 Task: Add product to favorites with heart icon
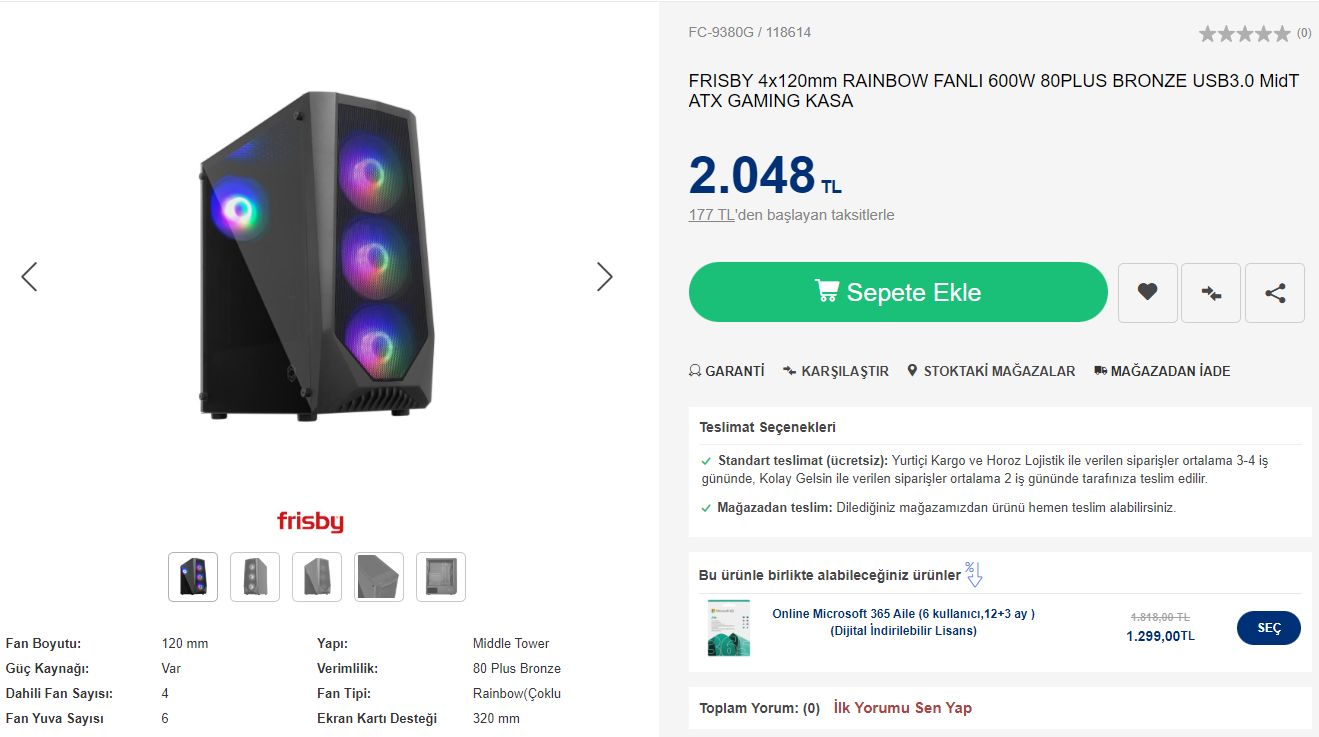pos(1147,293)
